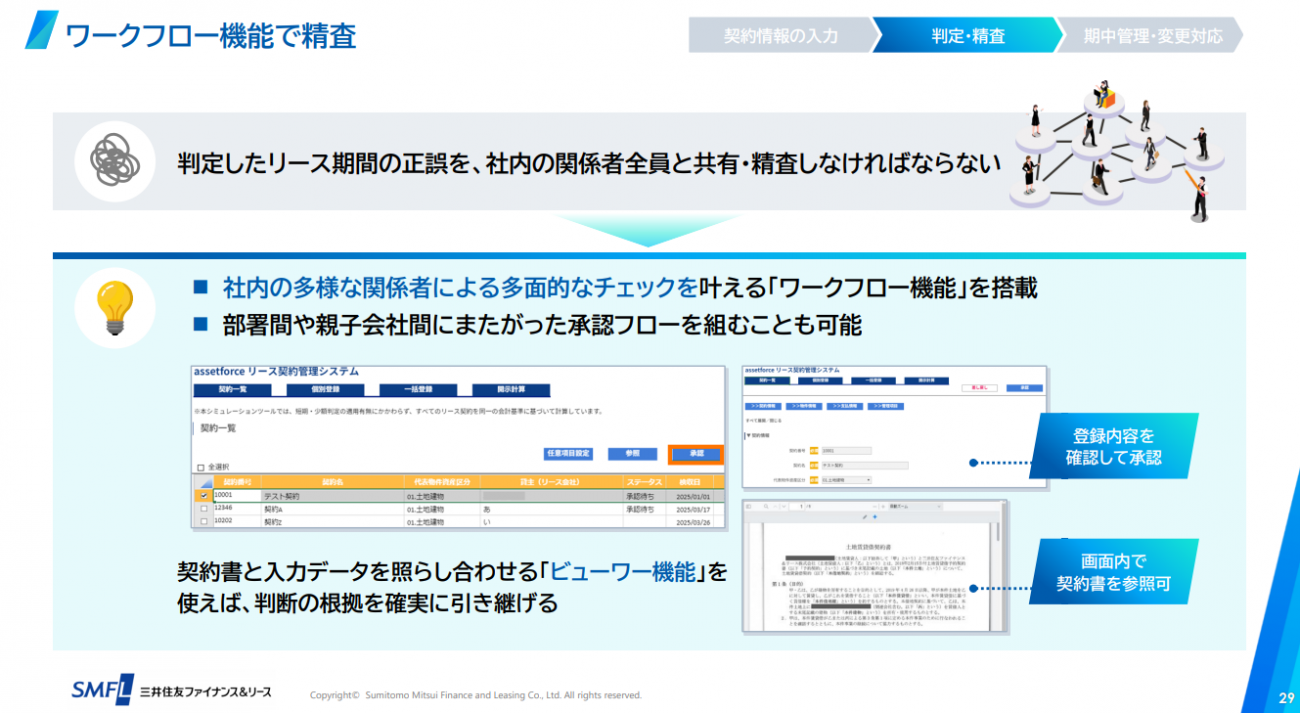Check the 全選択 select-all checkbox
The height and width of the screenshot is (713, 1300).
coord(201,467)
